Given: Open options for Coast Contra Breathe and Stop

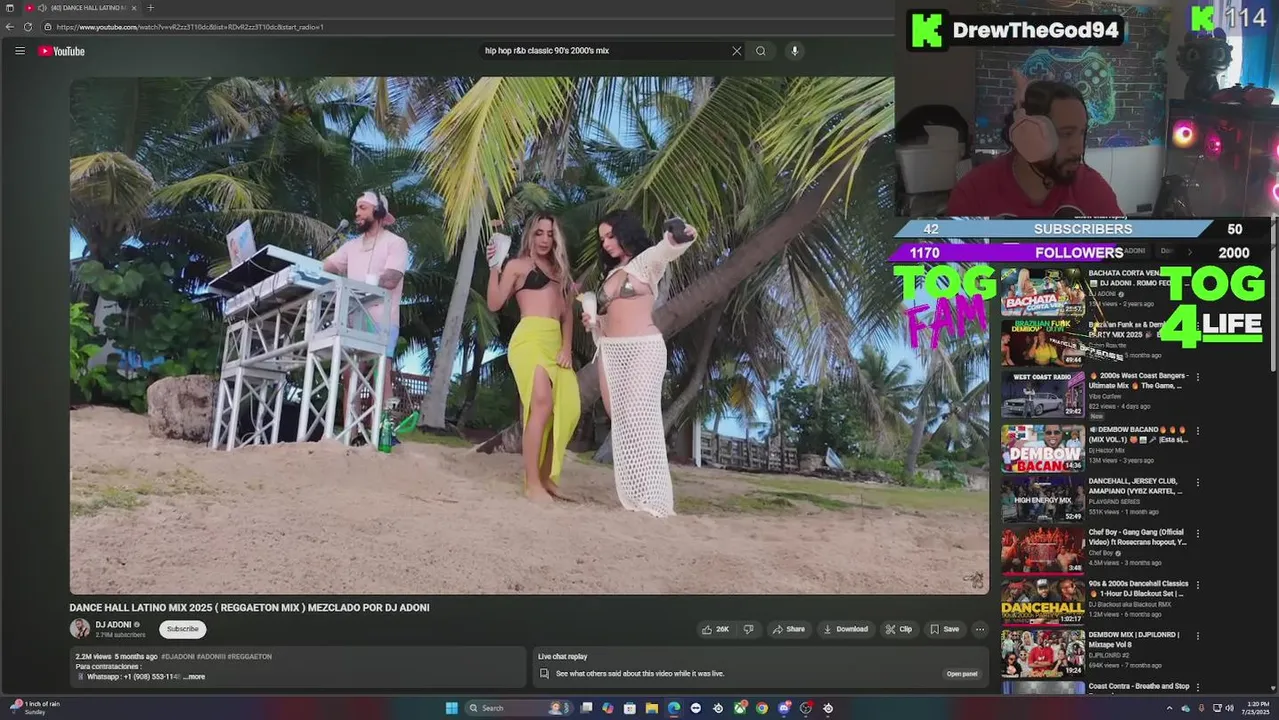Looking at the screenshot, I should pyautogui.click(x=1198, y=688).
